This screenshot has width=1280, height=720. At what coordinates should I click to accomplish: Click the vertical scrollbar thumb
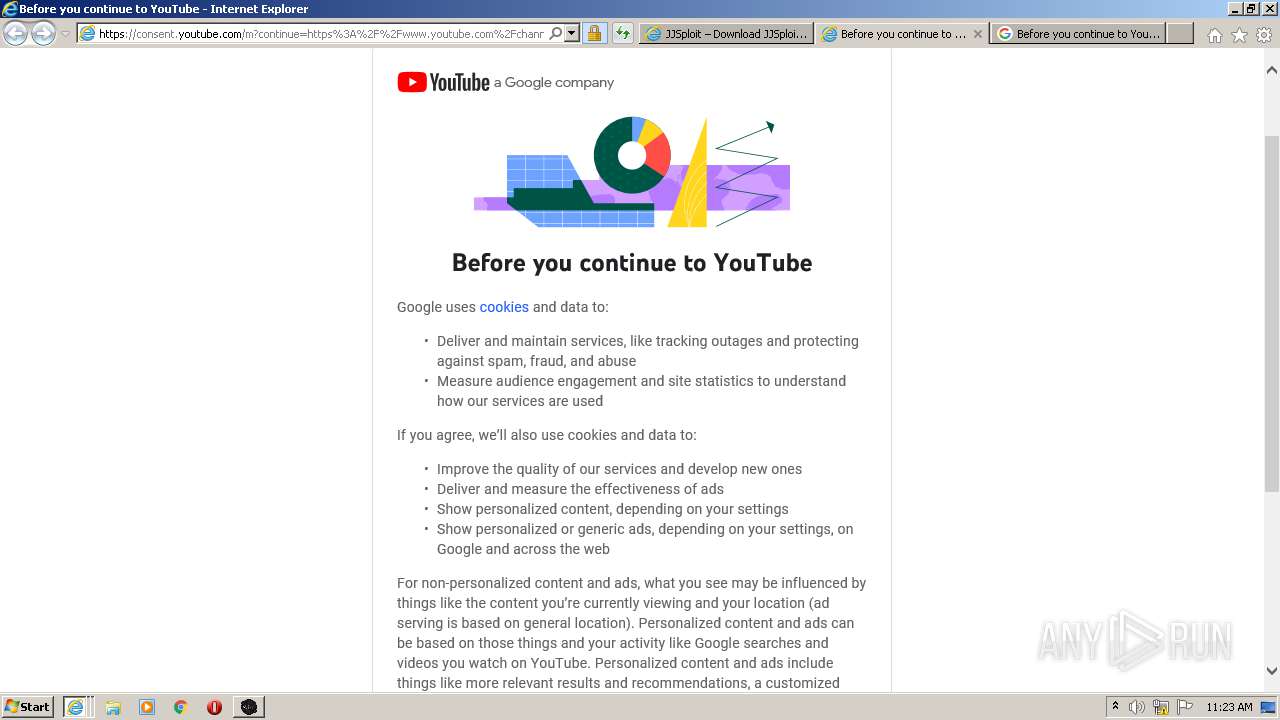1271,312
